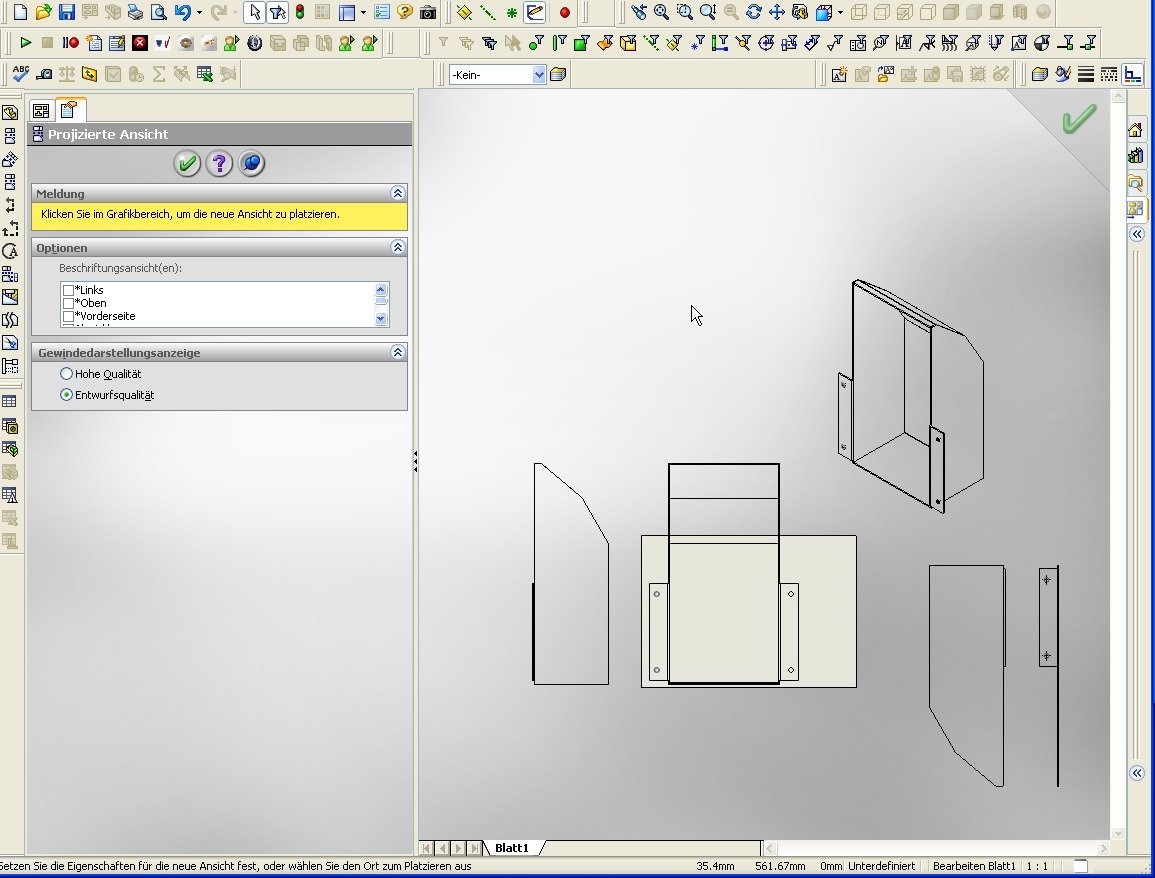Pin the property panel with the pushpin icon

(x=252, y=164)
